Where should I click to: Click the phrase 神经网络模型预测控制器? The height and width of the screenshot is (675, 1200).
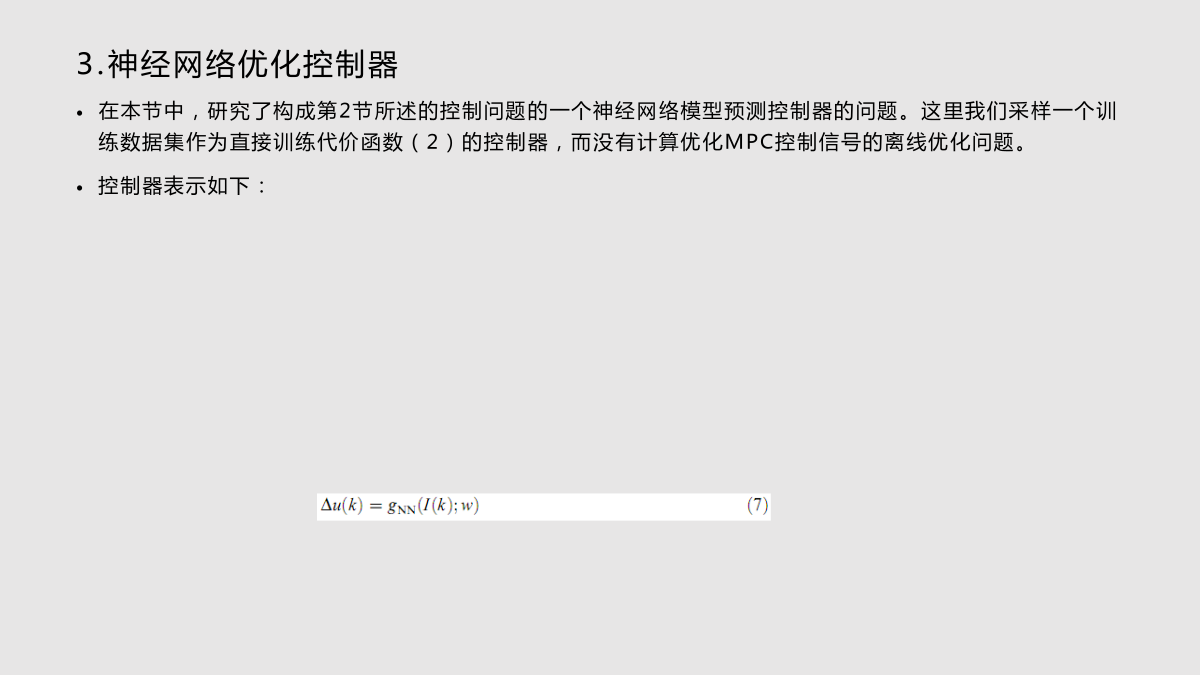(x=712, y=111)
